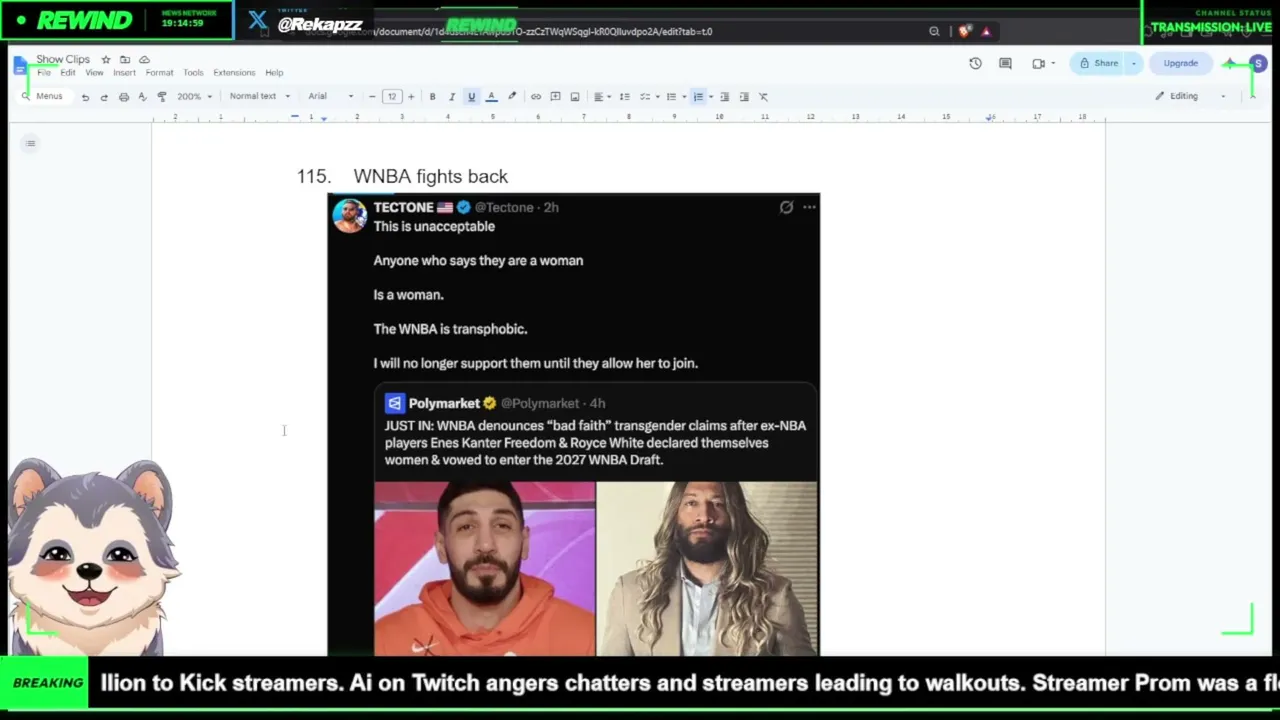
Task: Toggle the bulleted list
Action: pyautogui.click(x=671, y=97)
